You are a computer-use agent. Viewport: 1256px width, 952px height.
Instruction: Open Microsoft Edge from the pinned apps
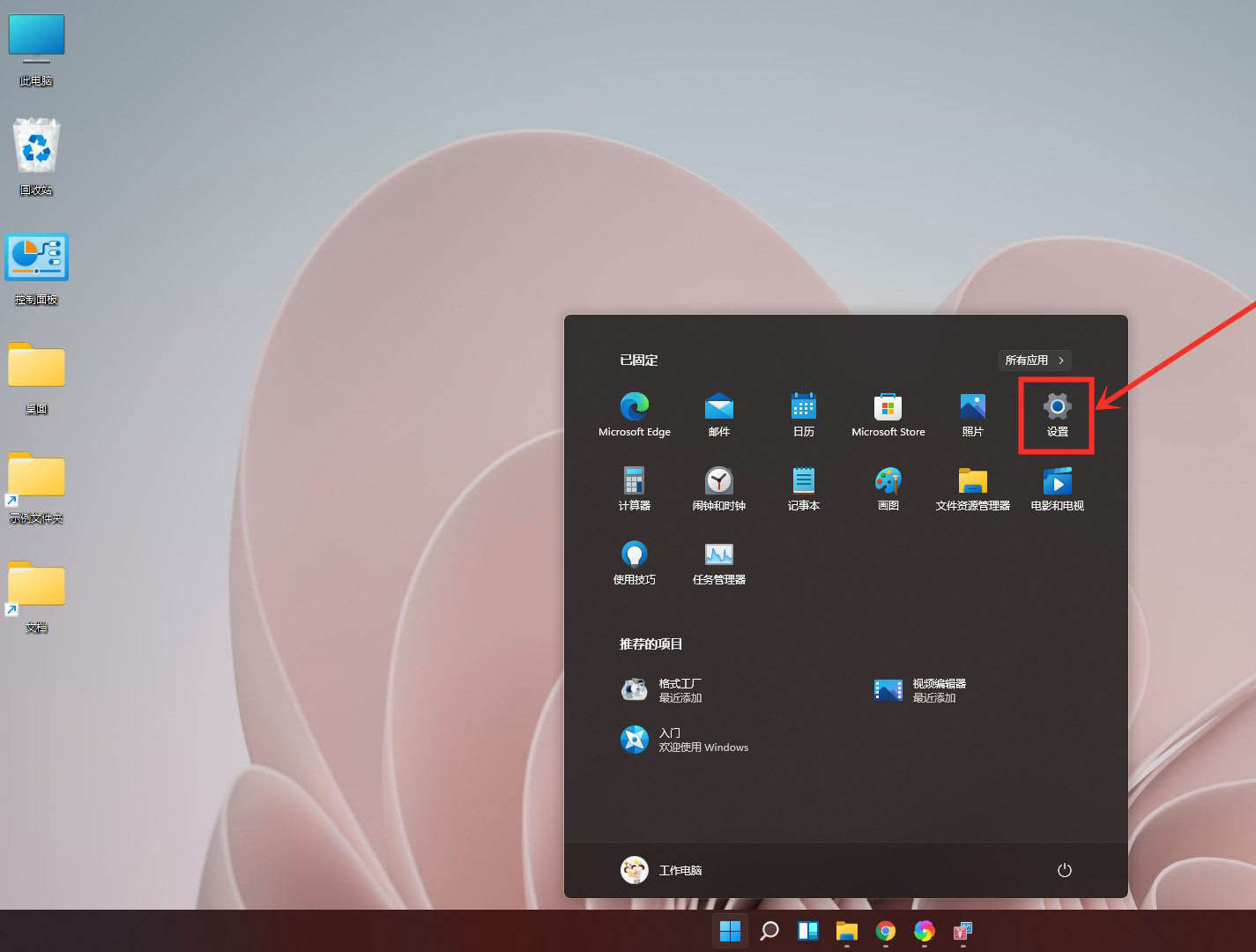point(634,414)
